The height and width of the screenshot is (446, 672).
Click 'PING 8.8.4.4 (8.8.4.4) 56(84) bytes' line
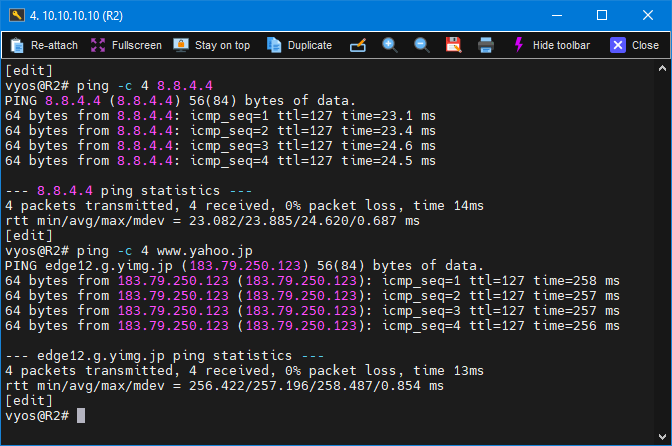[x=180, y=101]
